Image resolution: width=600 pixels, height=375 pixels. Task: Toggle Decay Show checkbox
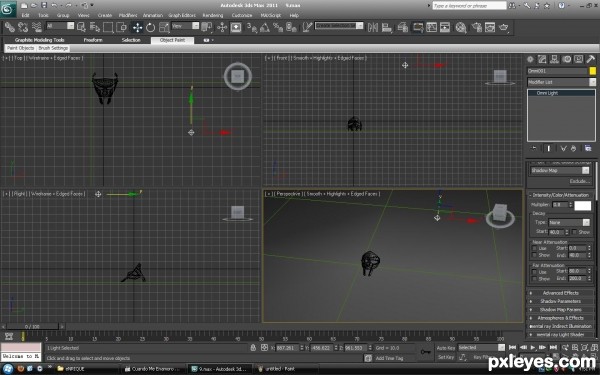574,232
